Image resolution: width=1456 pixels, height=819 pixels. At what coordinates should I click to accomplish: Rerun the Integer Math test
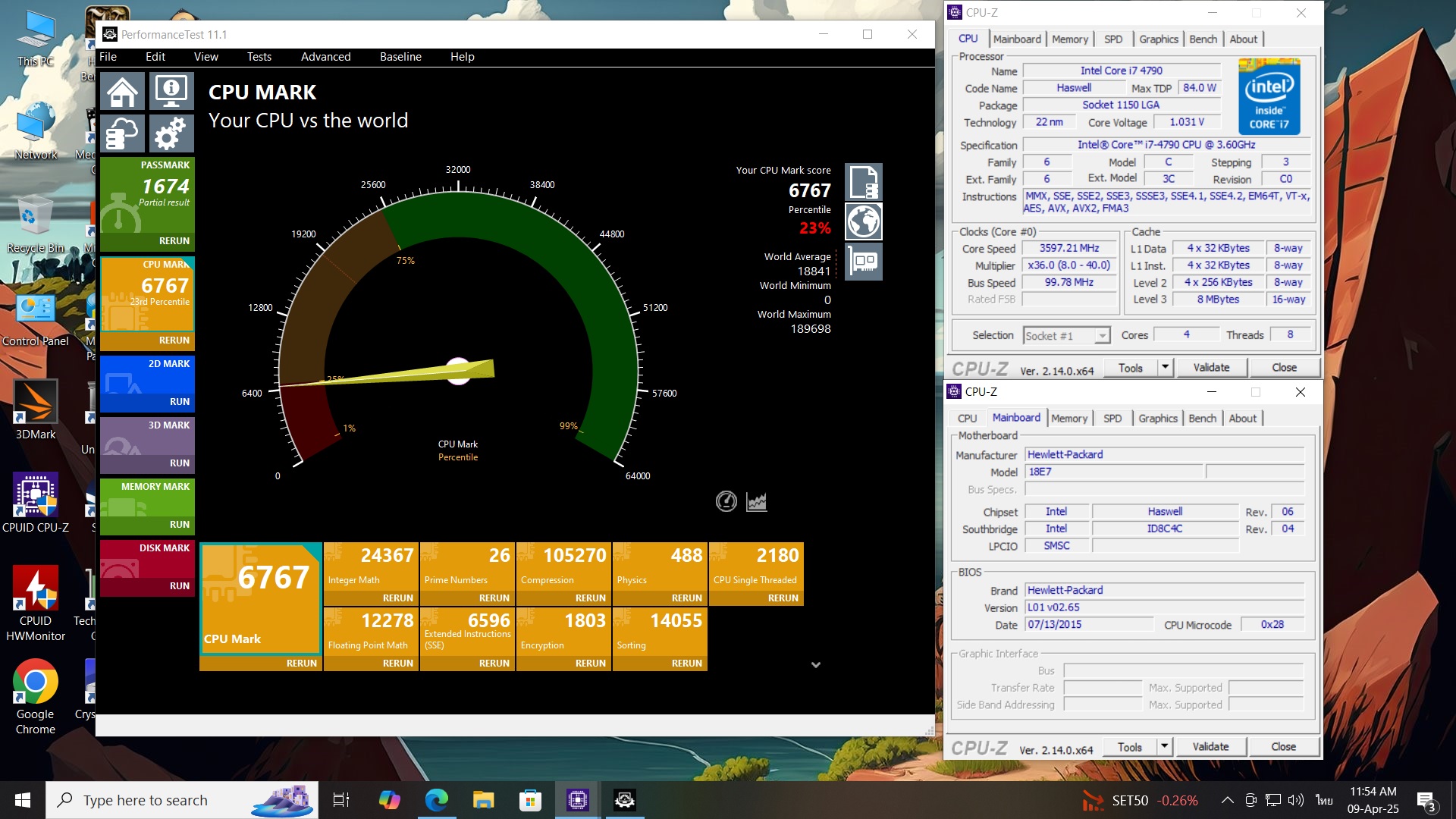pos(397,598)
